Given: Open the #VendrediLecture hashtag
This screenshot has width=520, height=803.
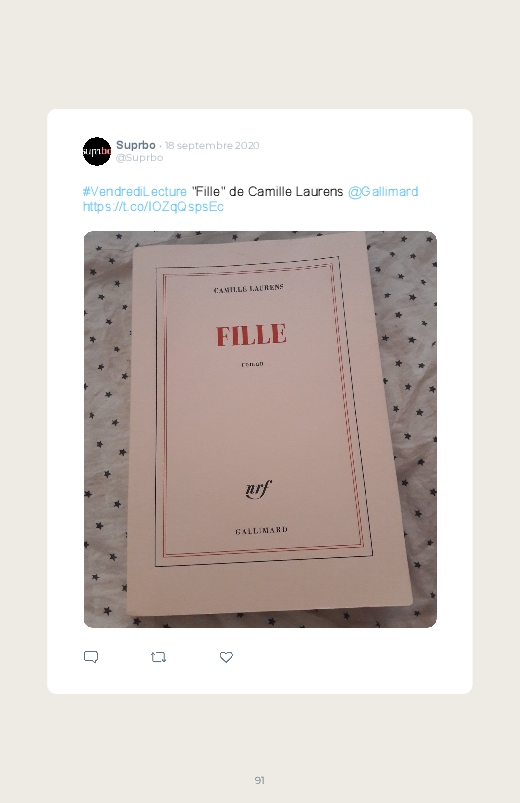Looking at the screenshot, I should pyautogui.click(x=135, y=192).
